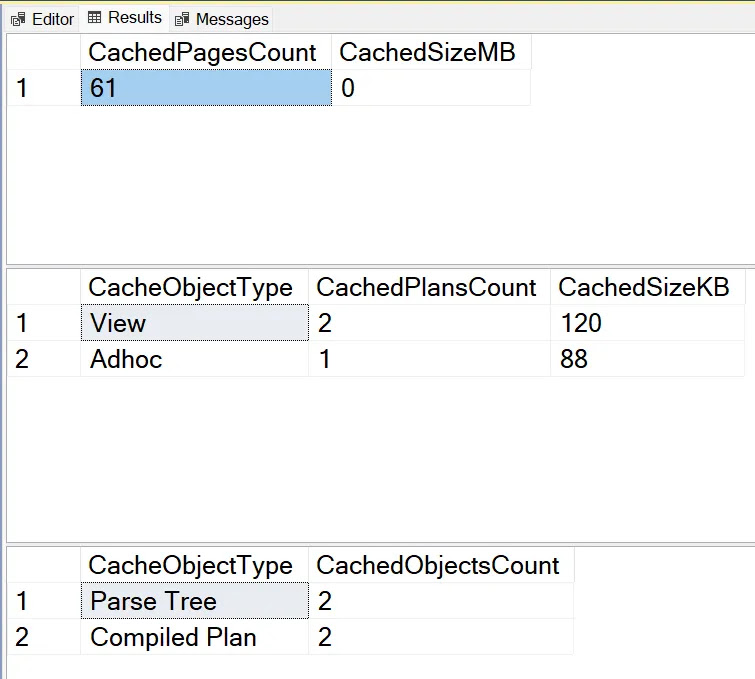Screen dimensions: 755x679
Task: Select the Adhoc cell
Action: (195, 359)
